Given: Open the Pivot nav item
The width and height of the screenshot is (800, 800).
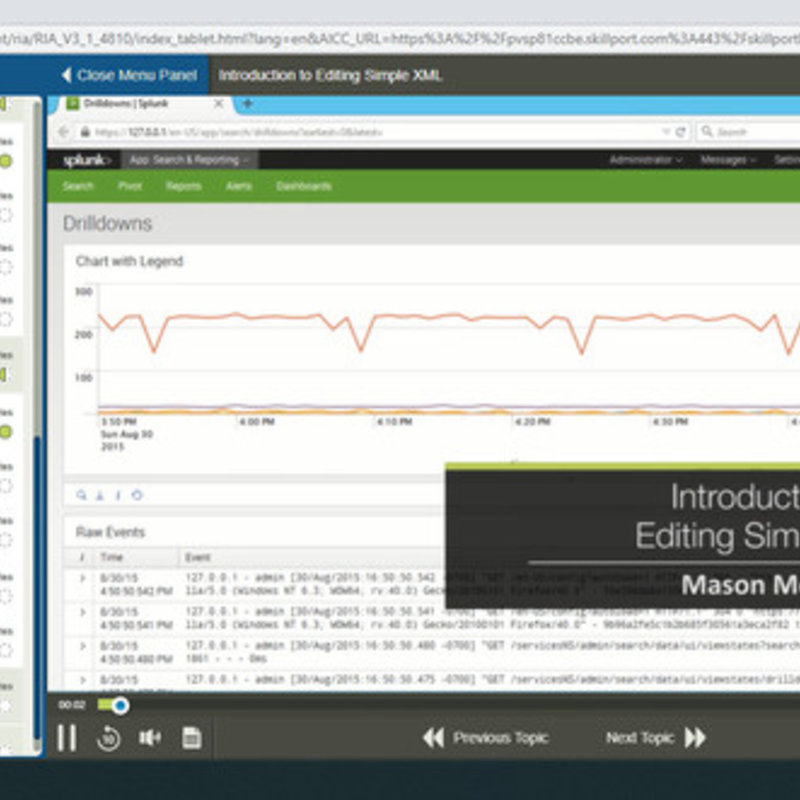Looking at the screenshot, I should [x=130, y=186].
